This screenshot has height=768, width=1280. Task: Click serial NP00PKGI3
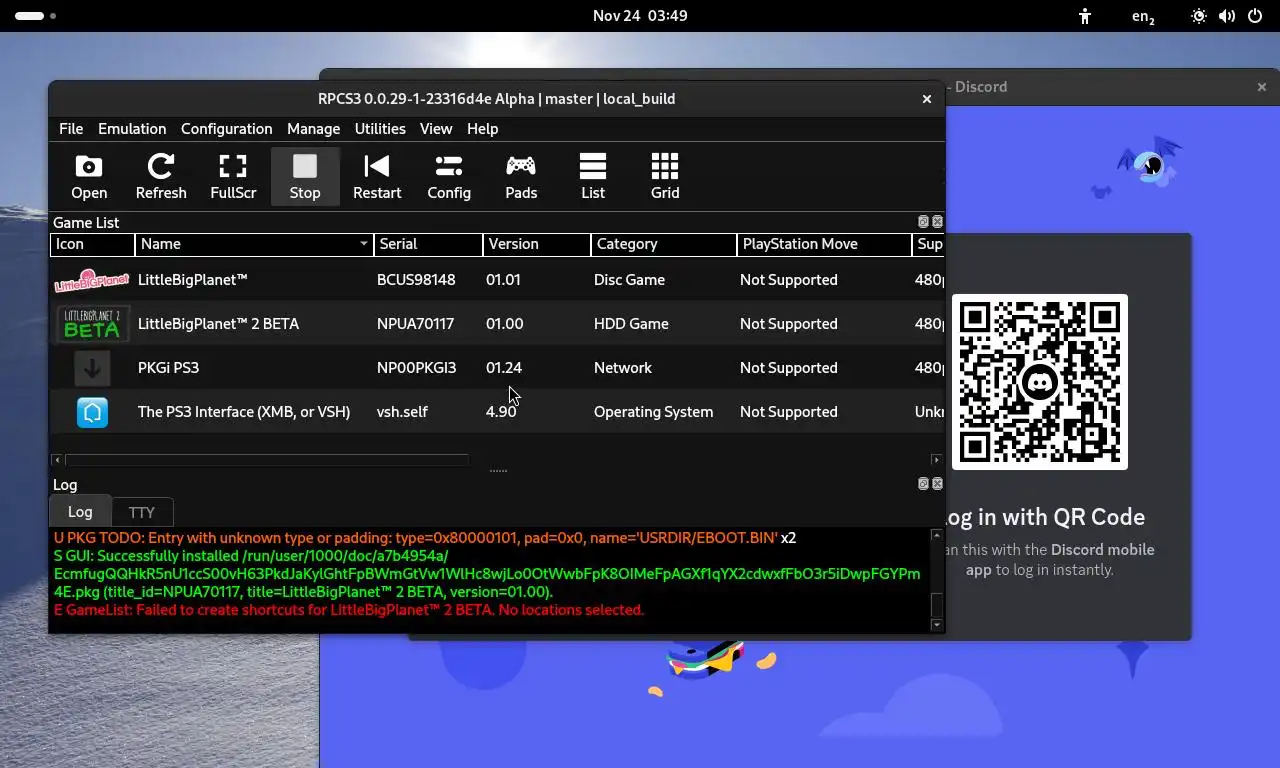click(416, 368)
